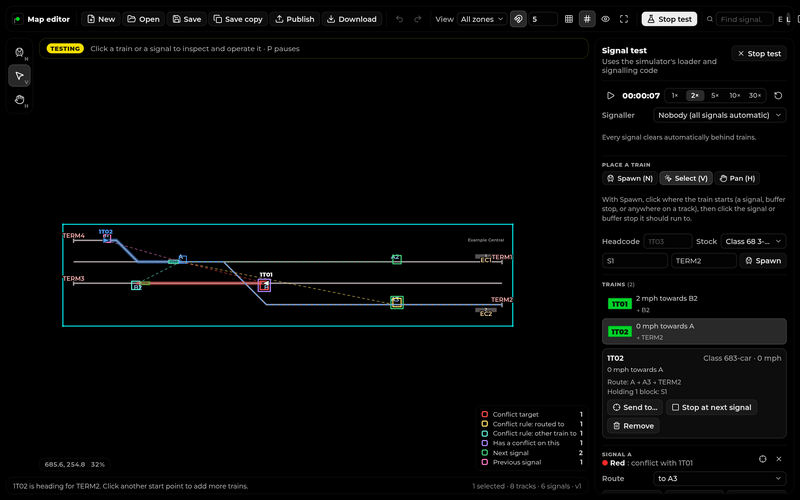This screenshot has width=800, height=500.
Task: Click the Previous signal pink legend swatch
Action: point(485,462)
